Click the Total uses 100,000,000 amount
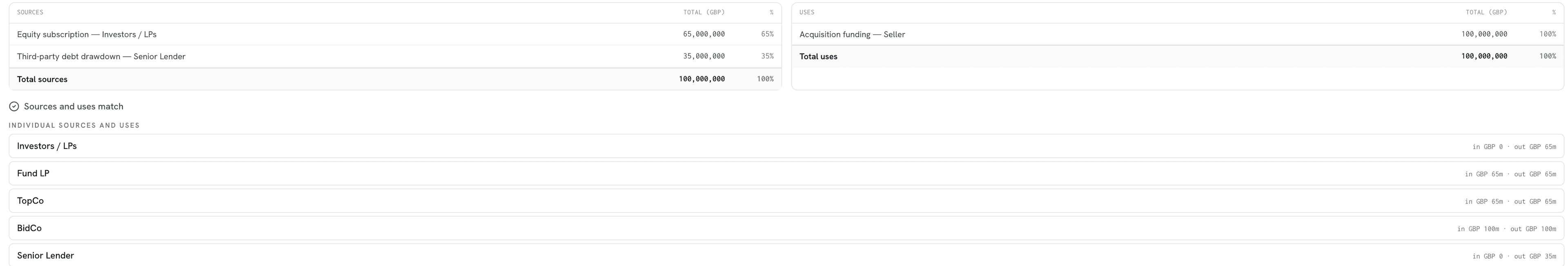The image size is (1568, 266). (1484, 56)
